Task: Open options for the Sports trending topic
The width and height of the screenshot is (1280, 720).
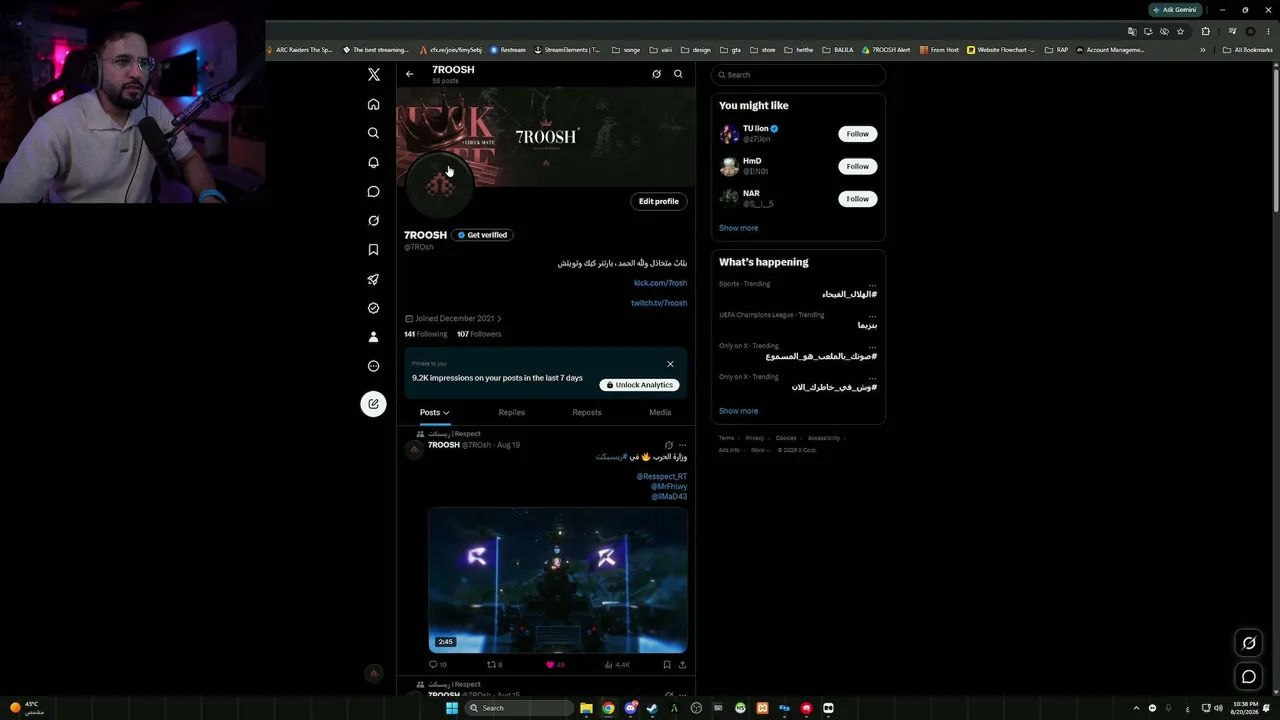Action: (x=873, y=284)
